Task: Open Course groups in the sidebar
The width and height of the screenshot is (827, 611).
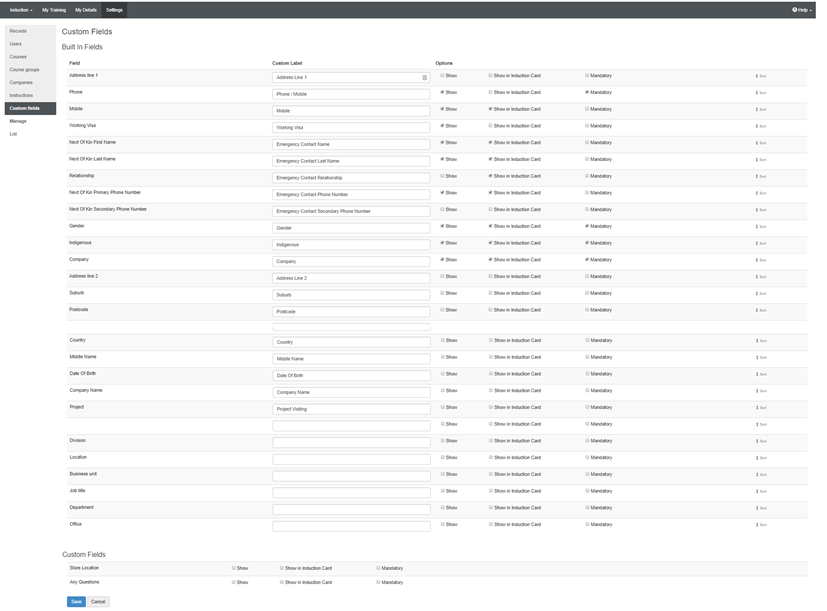Action: pos(25,70)
